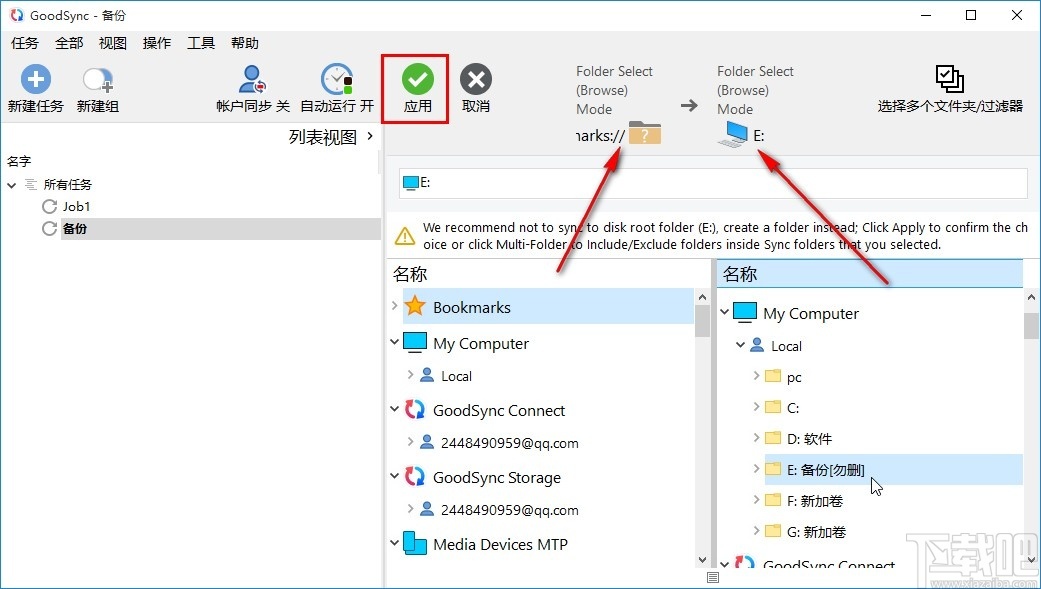Viewport: 1041px width, 589px height.
Task: Open the 任务 (Job) menu
Action: 24,43
